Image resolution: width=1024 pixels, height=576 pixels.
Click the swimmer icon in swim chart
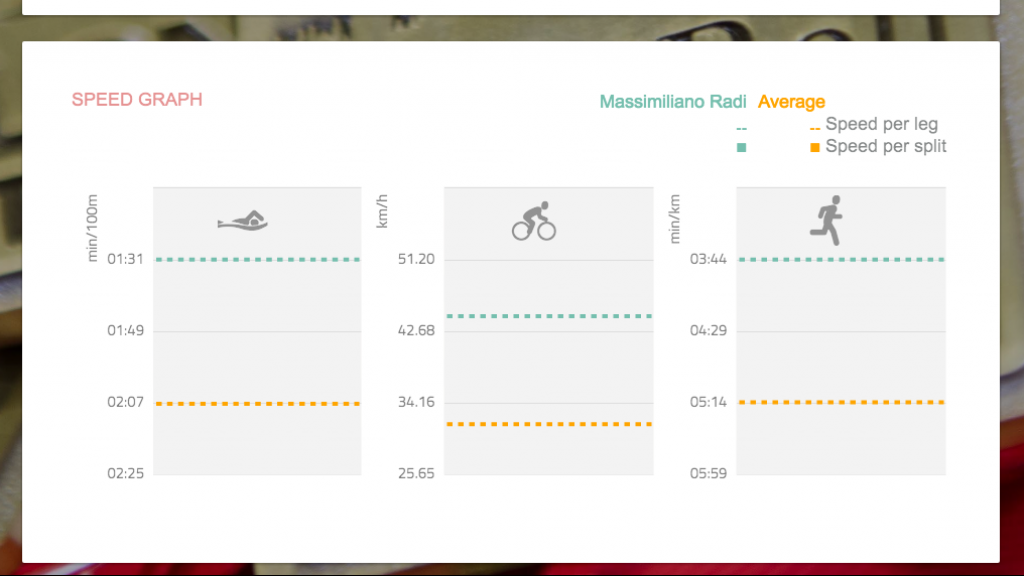[243, 220]
